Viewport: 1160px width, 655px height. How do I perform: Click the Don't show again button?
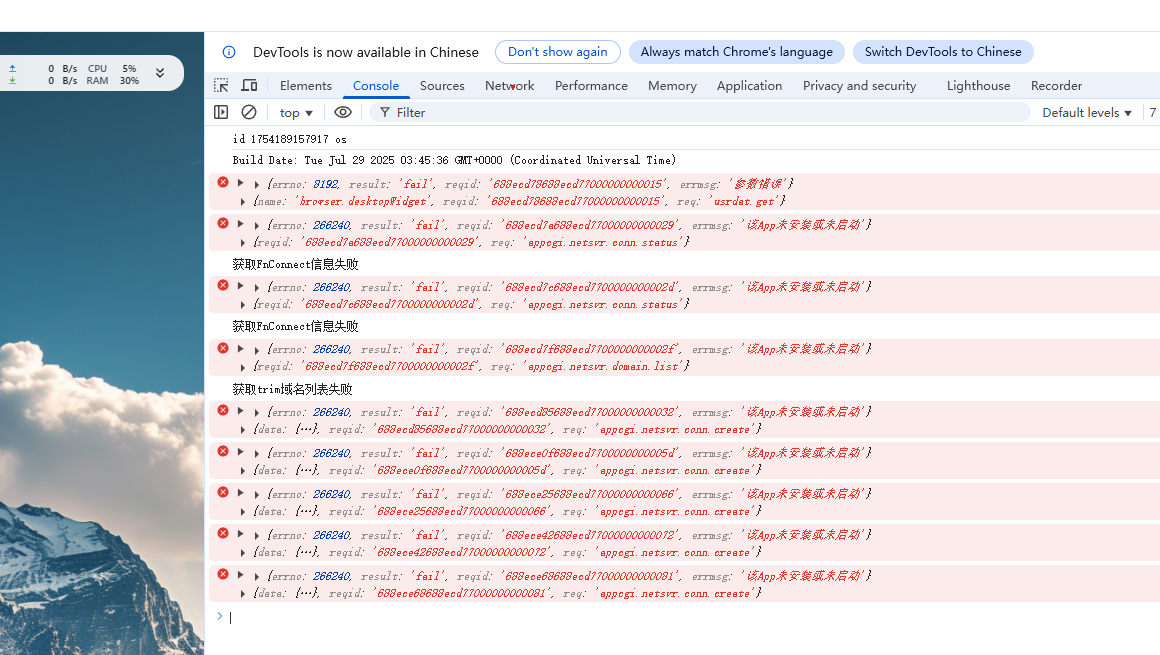point(557,52)
